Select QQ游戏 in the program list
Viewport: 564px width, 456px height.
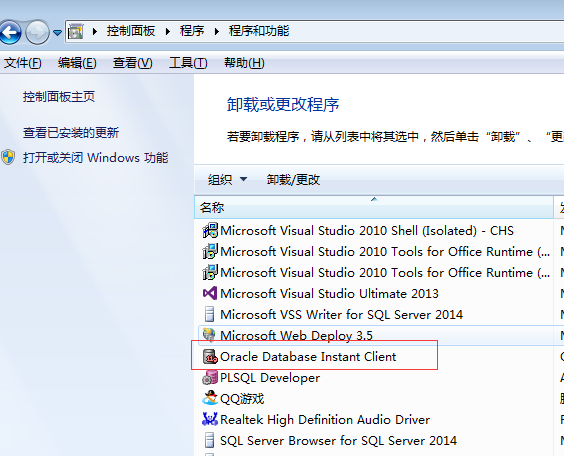coord(242,398)
